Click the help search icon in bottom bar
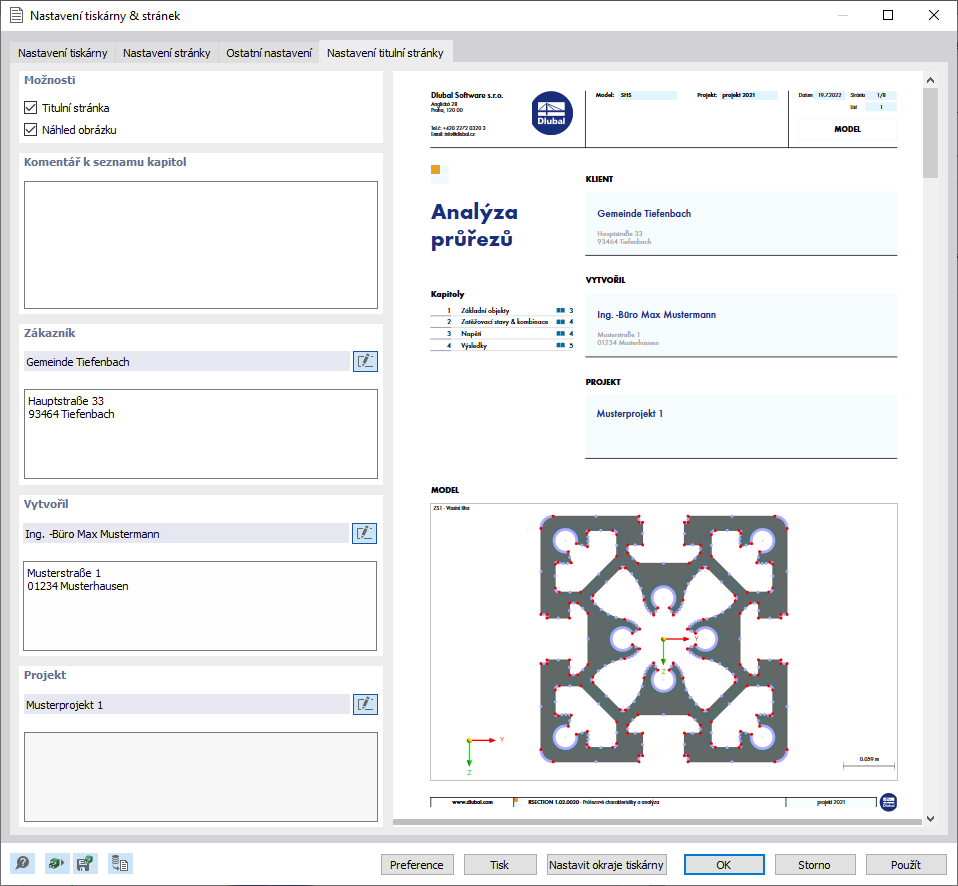 23,863
